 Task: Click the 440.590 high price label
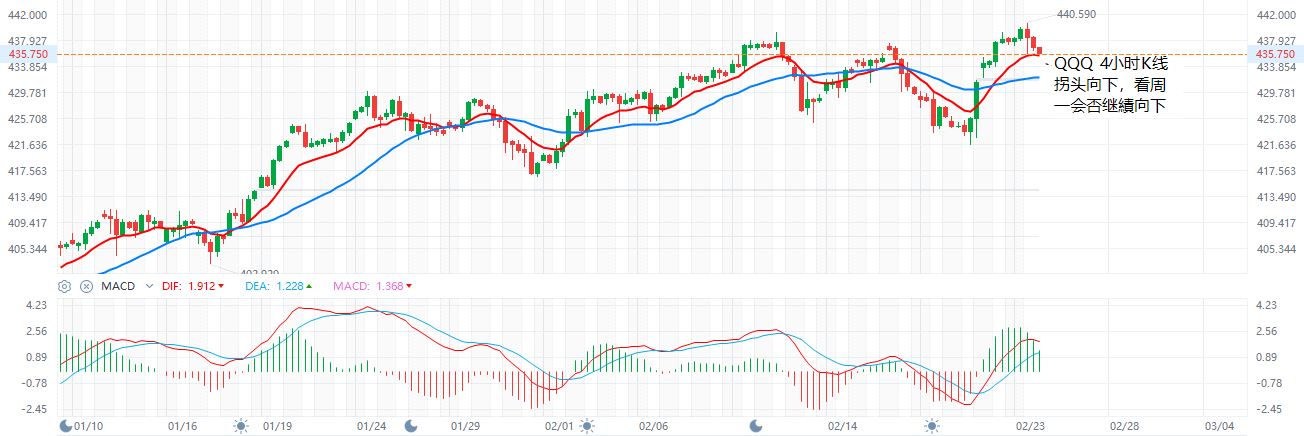click(1076, 14)
